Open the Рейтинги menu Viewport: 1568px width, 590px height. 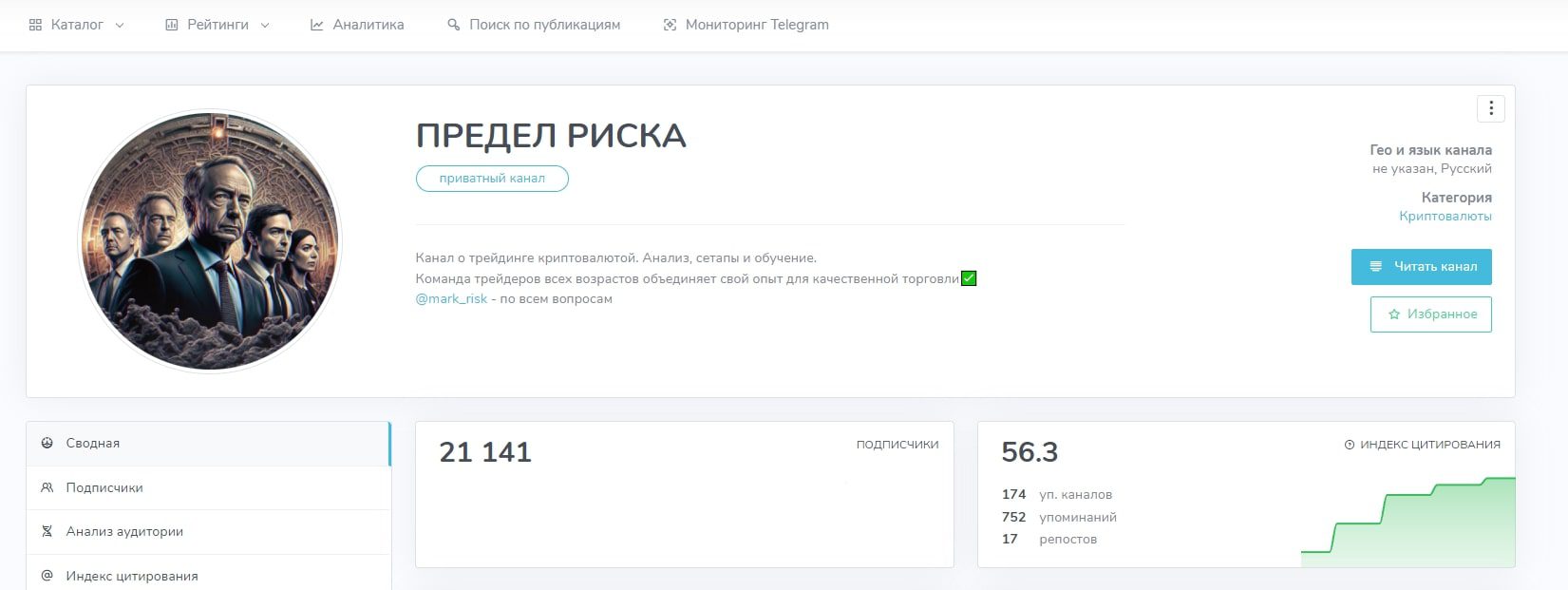pyautogui.click(x=217, y=26)
